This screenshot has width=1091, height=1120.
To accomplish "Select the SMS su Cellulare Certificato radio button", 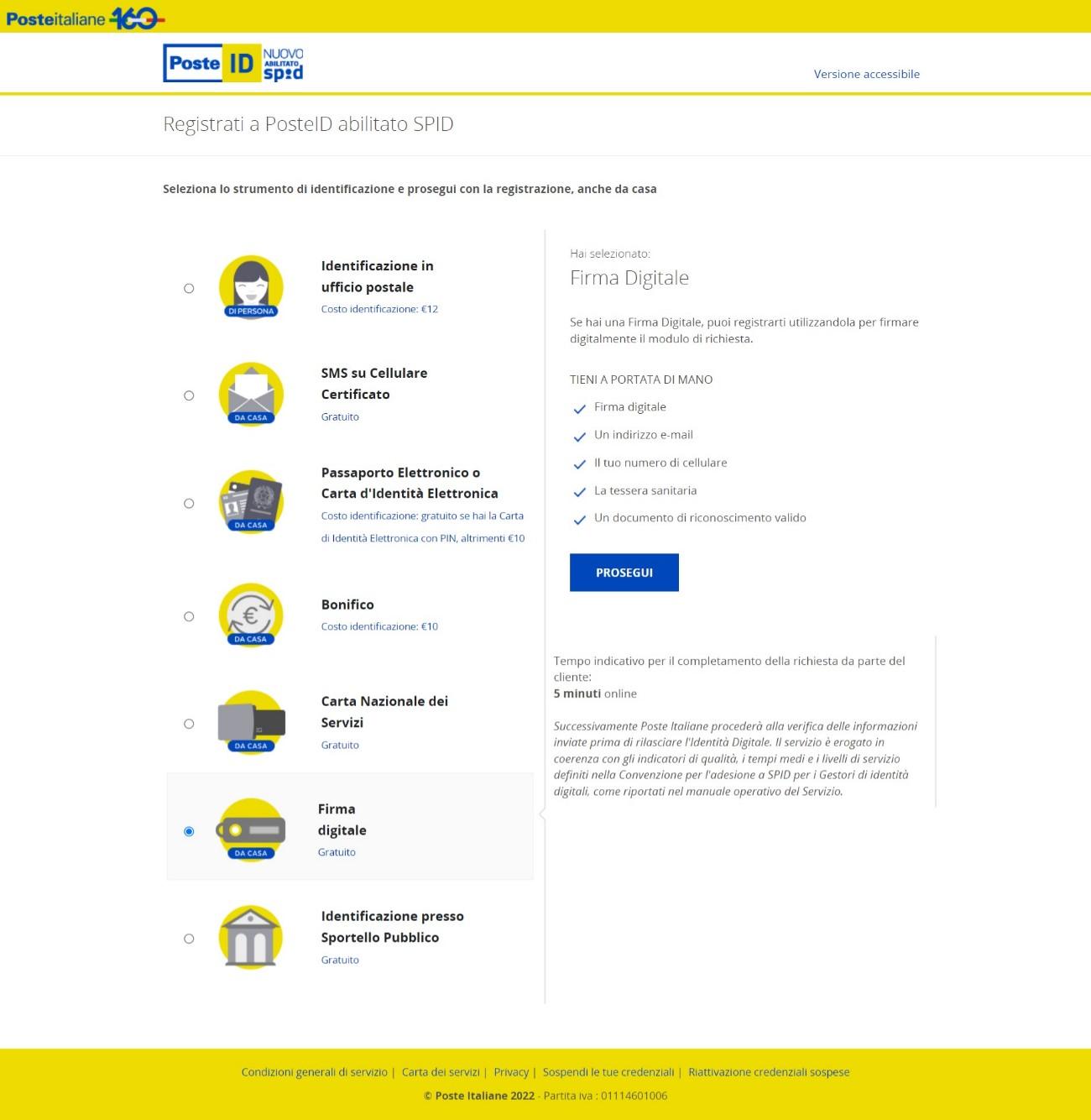I will pos(189,395).
